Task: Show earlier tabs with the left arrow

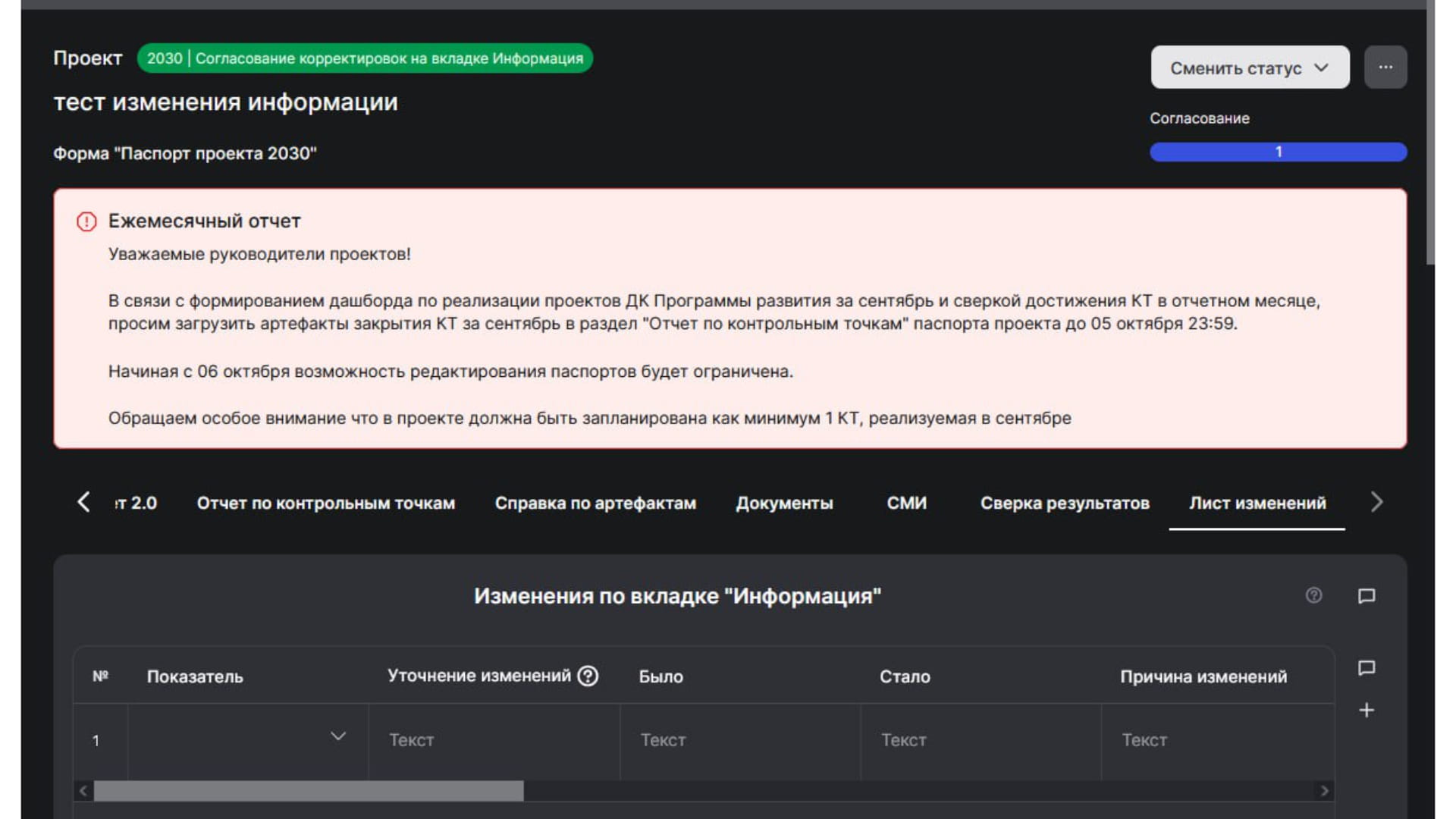Action: click(x=84, y=502)
